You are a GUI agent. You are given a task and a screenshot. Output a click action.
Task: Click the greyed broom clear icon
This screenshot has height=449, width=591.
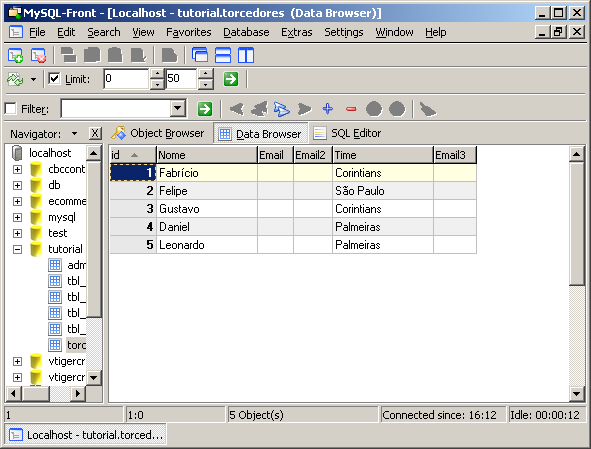(428, 109)
